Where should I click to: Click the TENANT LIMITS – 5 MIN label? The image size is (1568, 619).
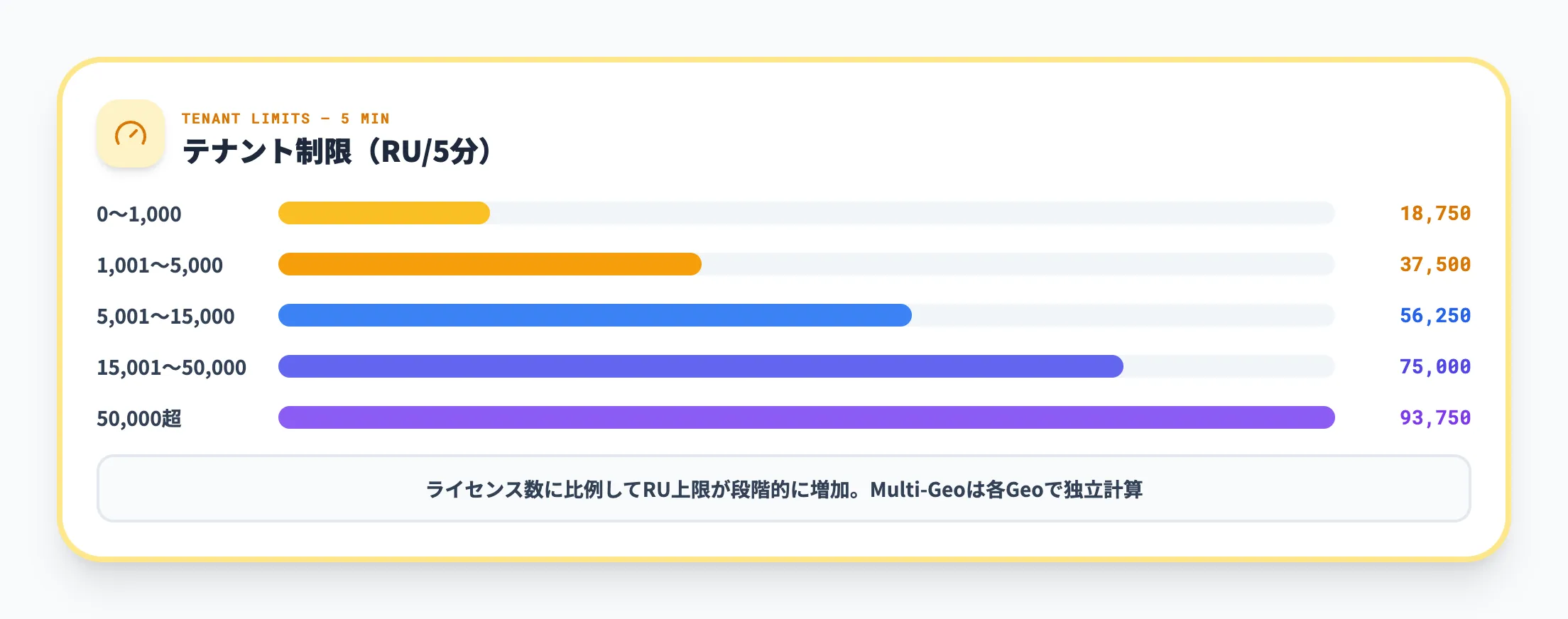[285, 119]
